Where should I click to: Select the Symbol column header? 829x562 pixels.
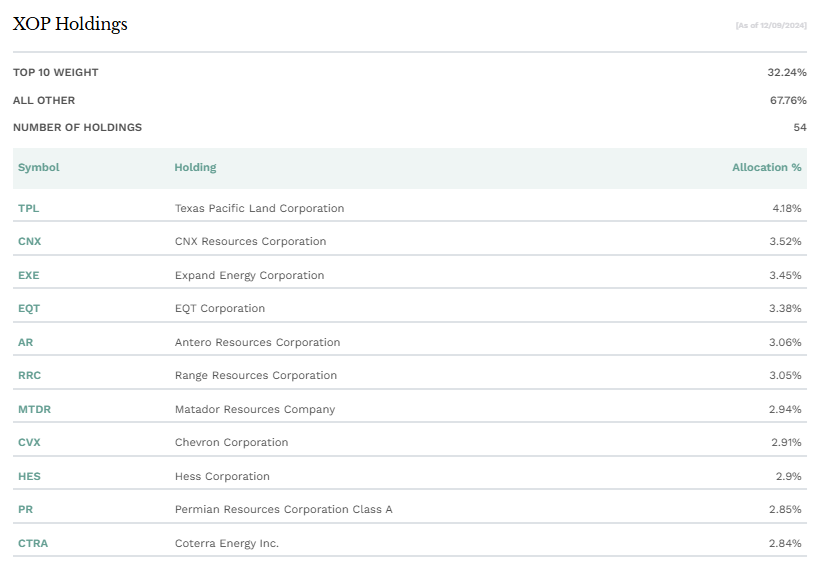[39, 168]
